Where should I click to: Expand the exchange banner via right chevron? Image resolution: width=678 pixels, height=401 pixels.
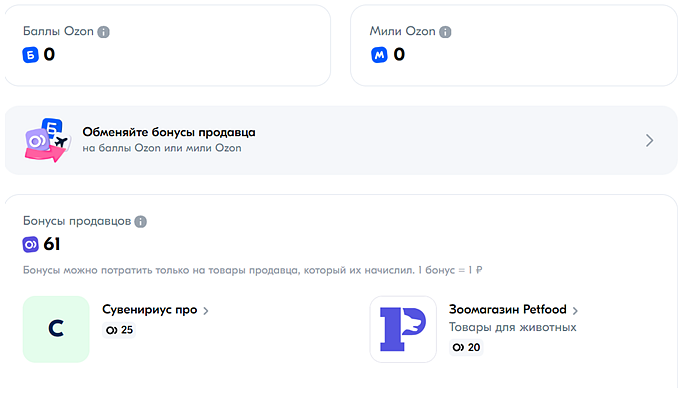click(649, 140)
